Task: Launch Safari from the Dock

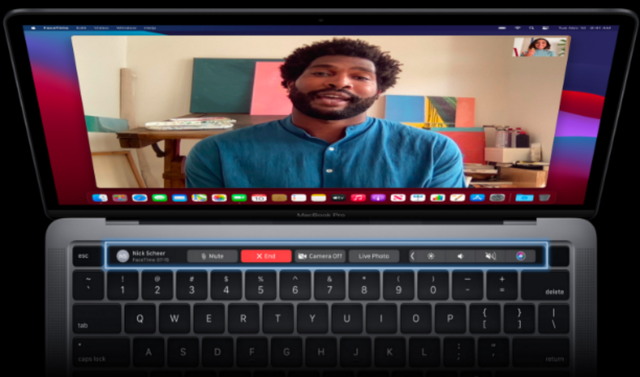Action: [x=140, y=198]
